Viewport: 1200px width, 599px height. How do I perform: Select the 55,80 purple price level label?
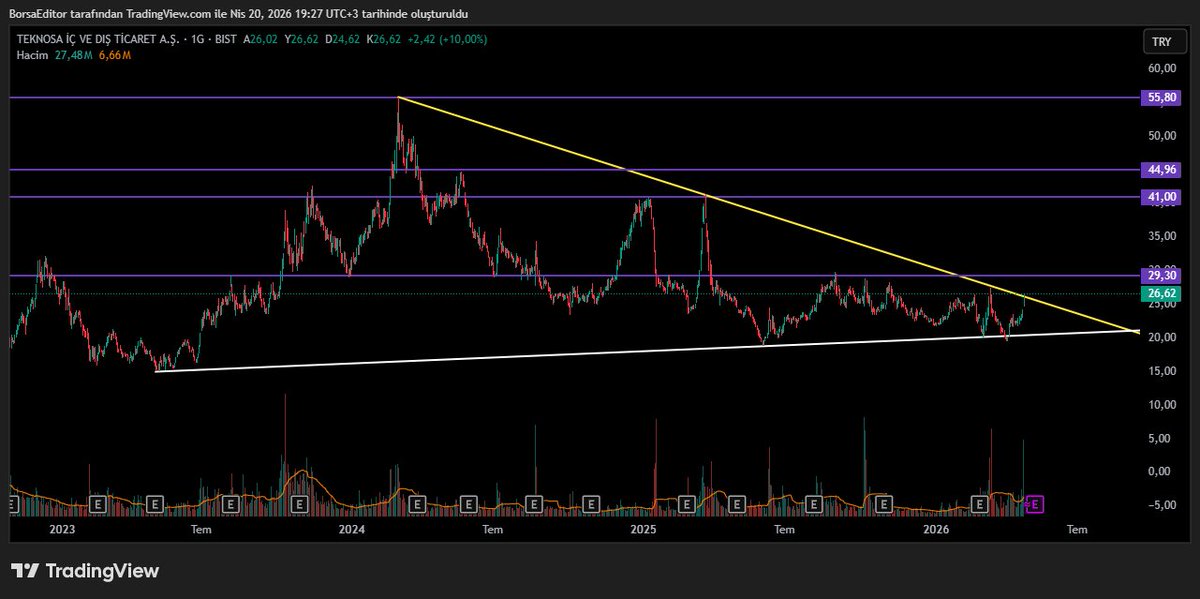(1160, 98)
